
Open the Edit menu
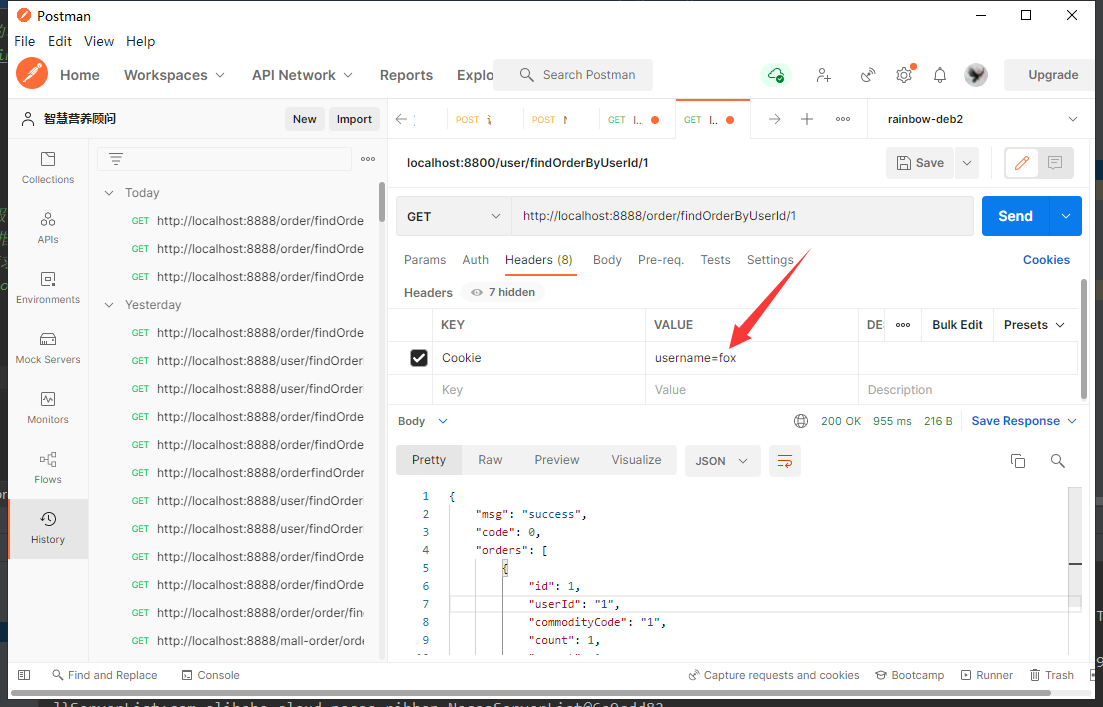60,42
